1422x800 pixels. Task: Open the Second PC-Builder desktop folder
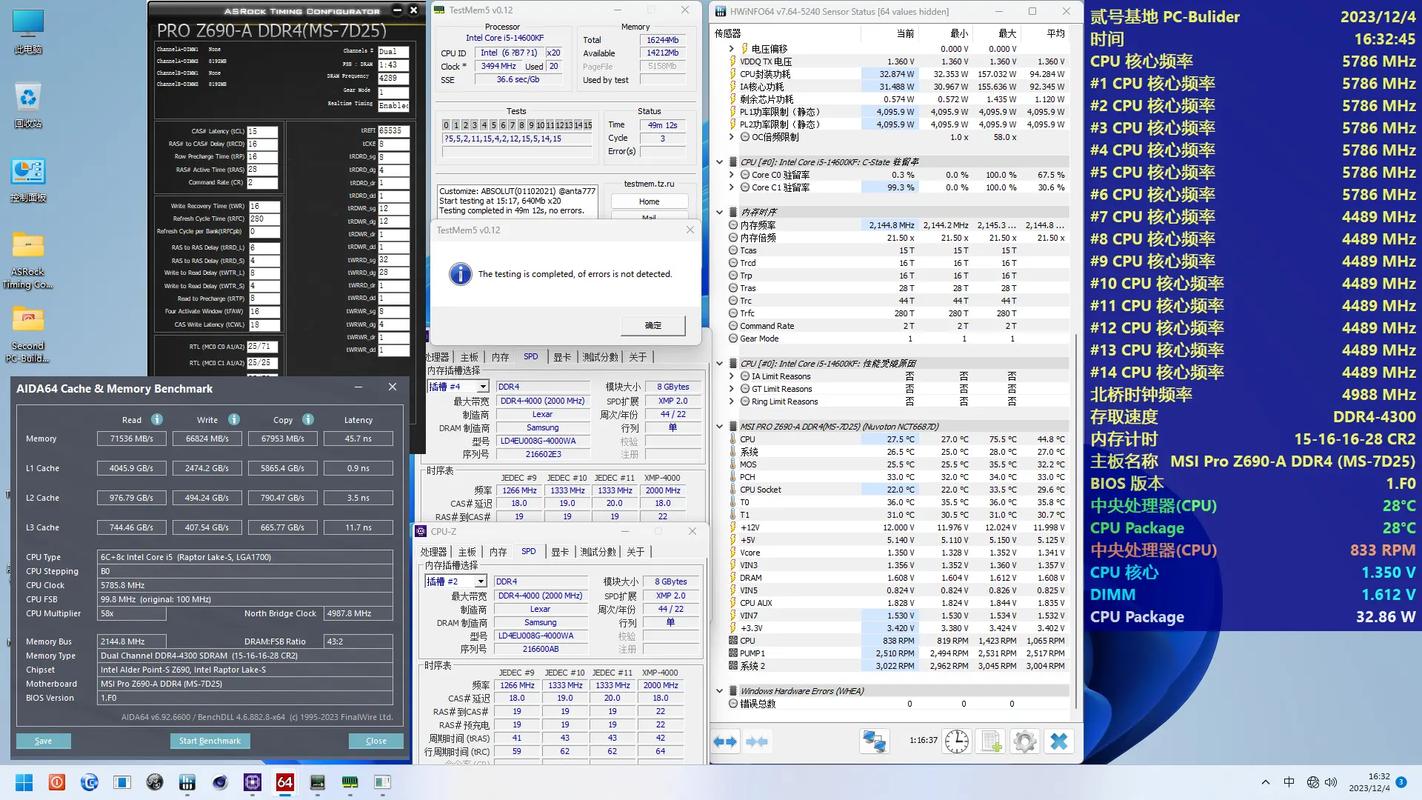point(28,335)
